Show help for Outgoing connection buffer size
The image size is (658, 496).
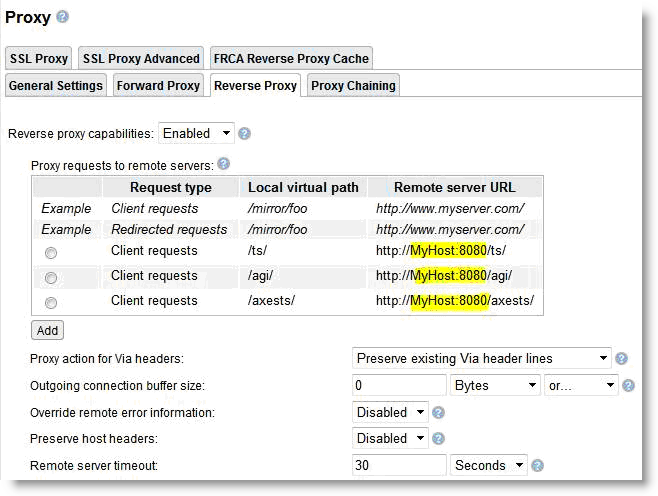pos(628,385)
